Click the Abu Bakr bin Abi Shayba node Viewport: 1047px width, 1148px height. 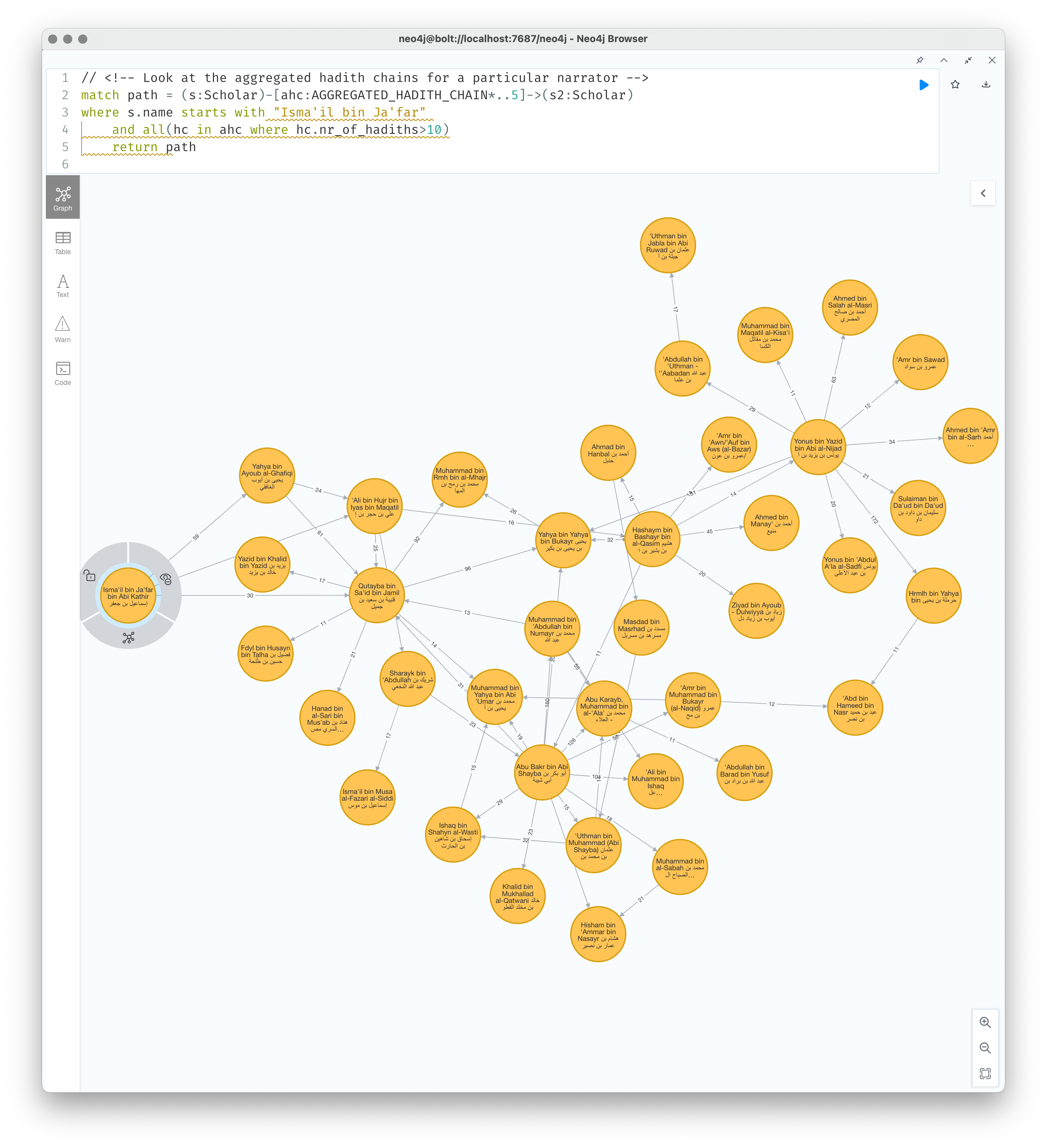pyautogui.click(x=542, y=773)
